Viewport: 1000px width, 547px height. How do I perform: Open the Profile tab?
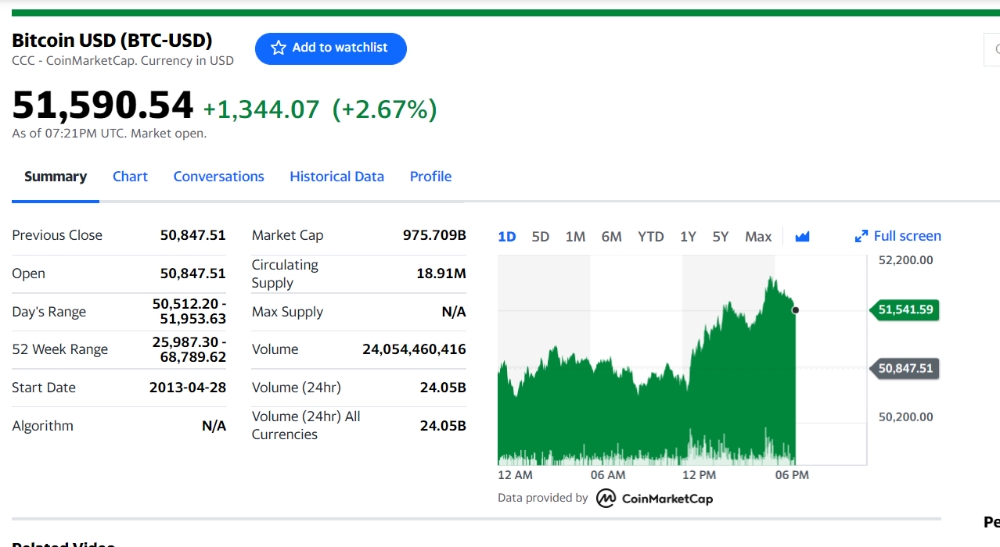tap(430, 177)
